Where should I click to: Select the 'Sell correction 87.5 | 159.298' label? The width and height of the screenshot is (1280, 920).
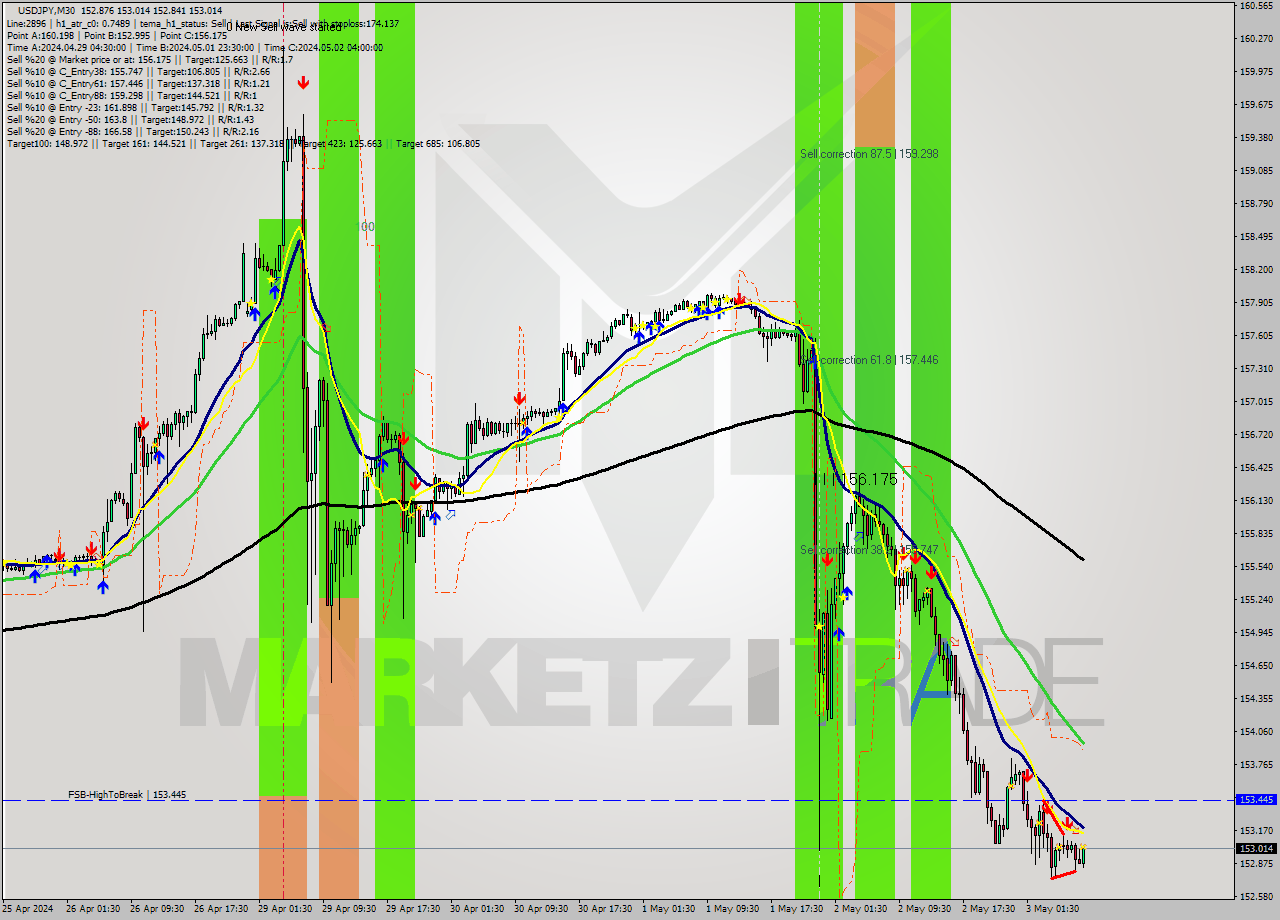(869, 154)
